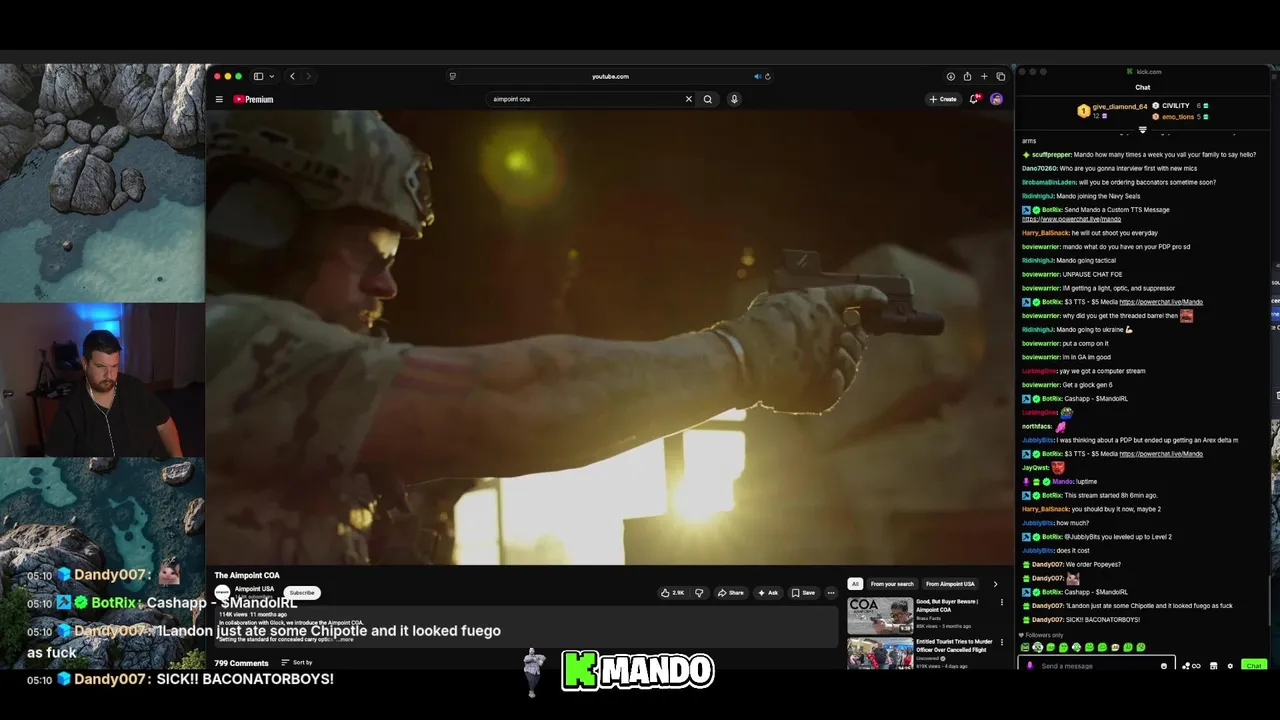Open Kick chat settings gear icon

point(1230,665)
